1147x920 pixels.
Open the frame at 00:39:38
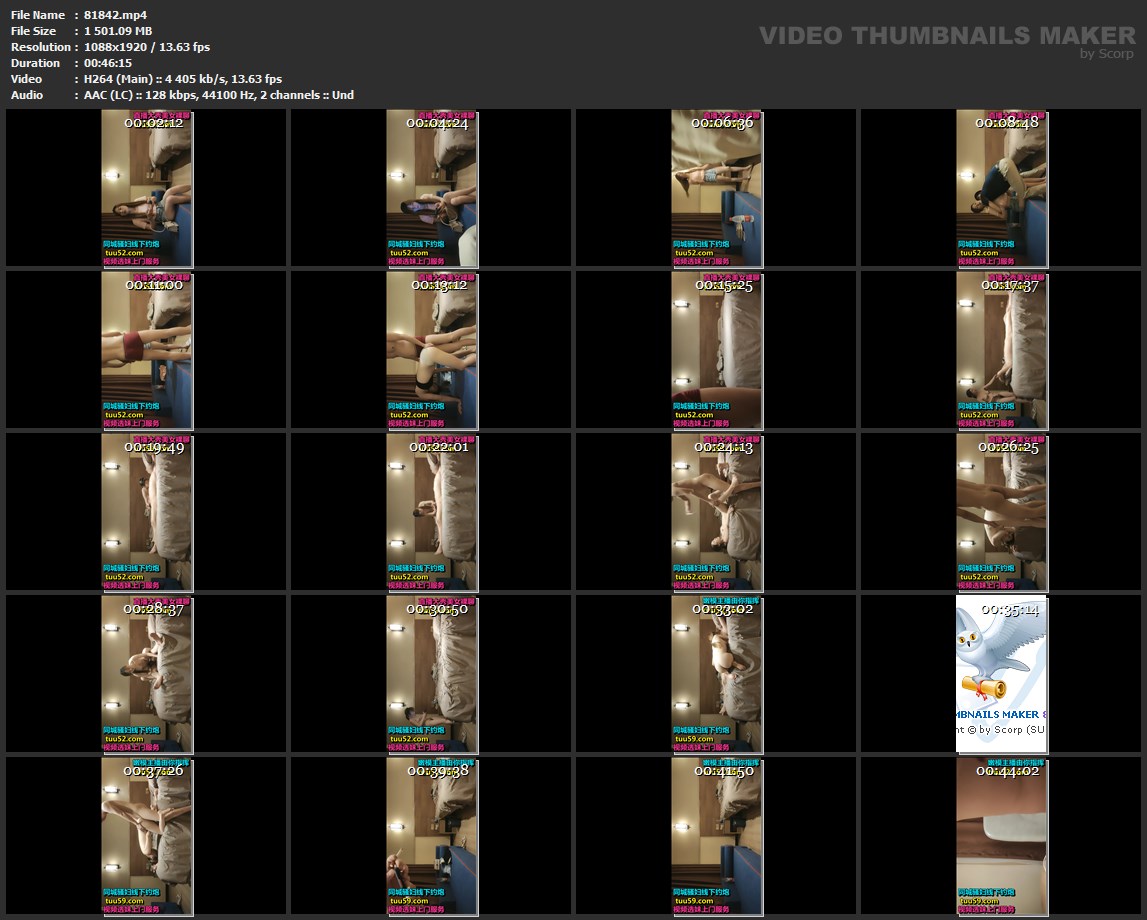coord(431,836)
